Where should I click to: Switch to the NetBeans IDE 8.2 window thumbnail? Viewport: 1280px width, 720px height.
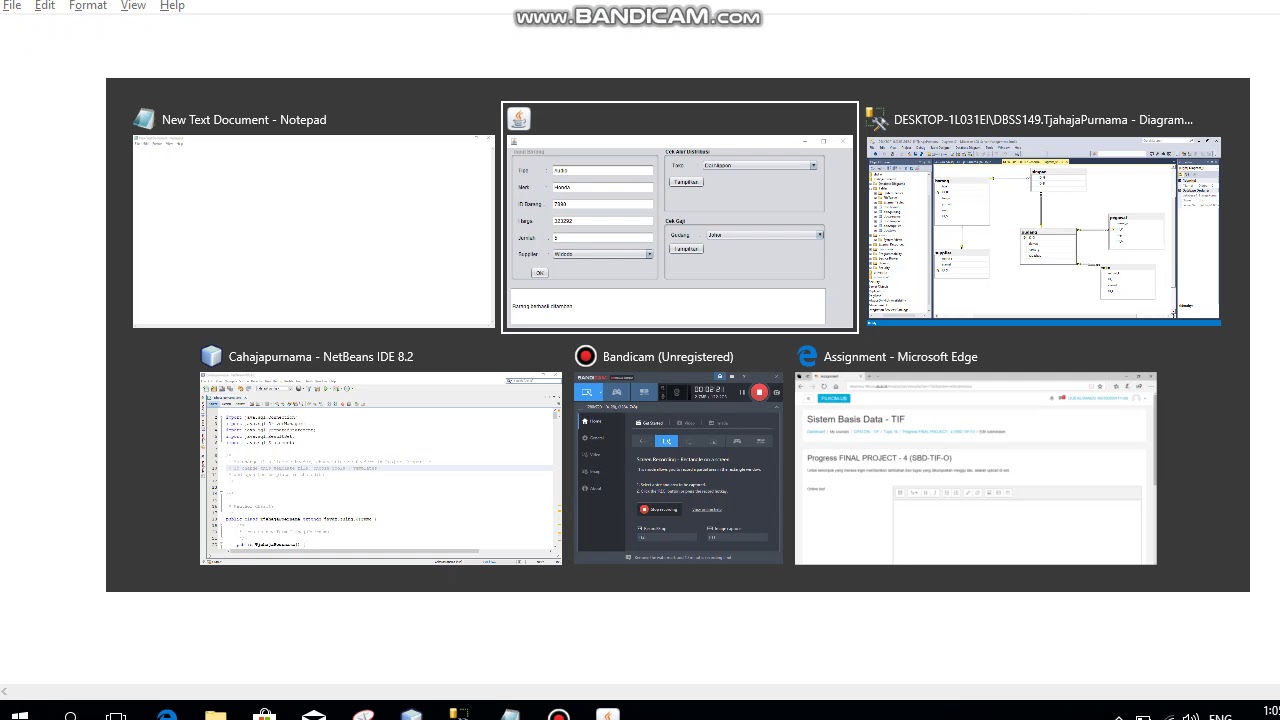click(381, 468)
